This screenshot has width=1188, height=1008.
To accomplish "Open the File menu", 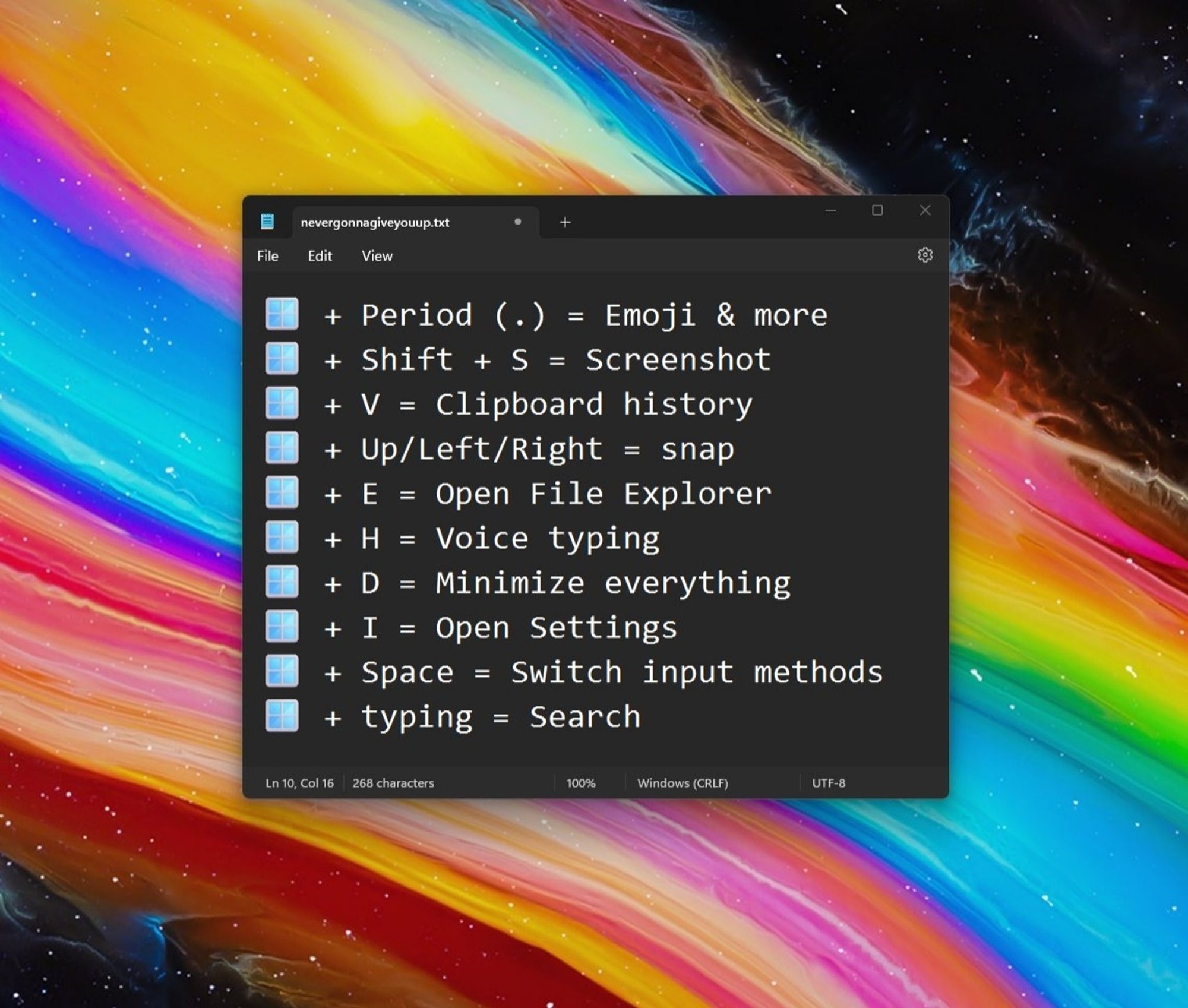I will click(267, 256).
